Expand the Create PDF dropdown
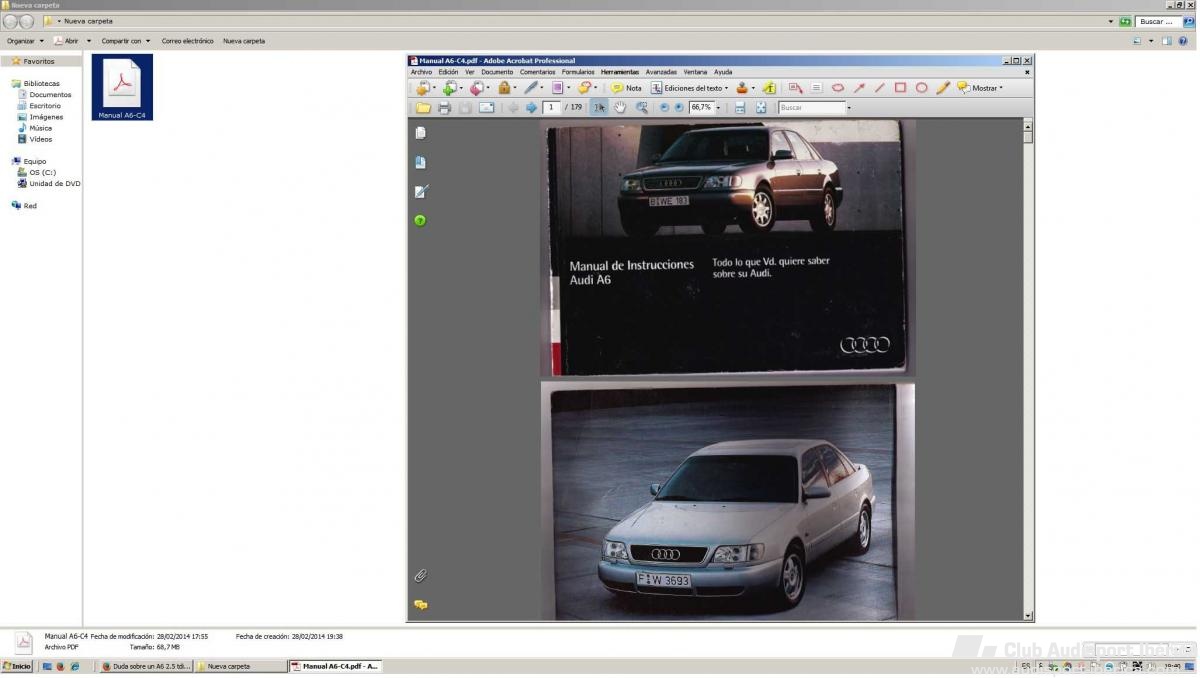This screenshot has width=1200, height=678. (434, 88)
